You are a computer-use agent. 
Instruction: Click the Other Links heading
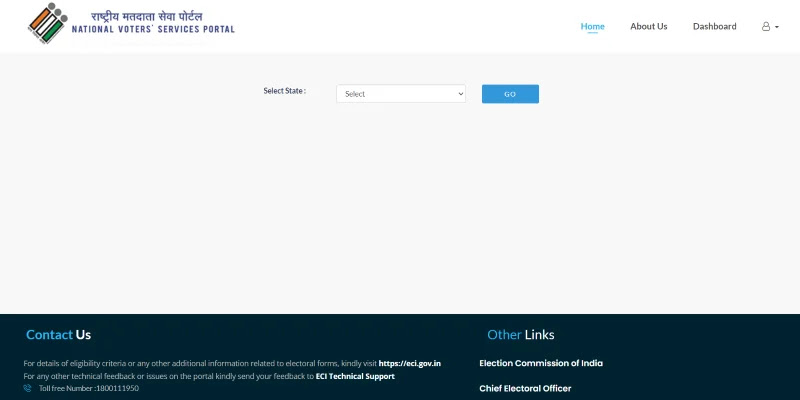click(520, 335)
